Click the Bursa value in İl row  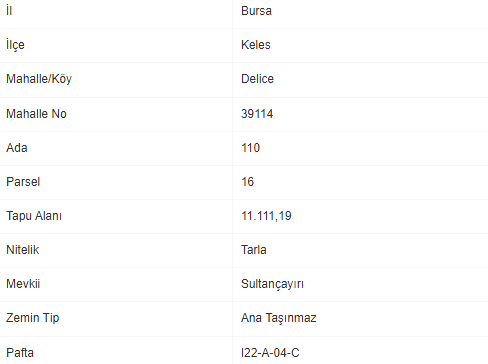pyautogui.click(x=256, y=11)
